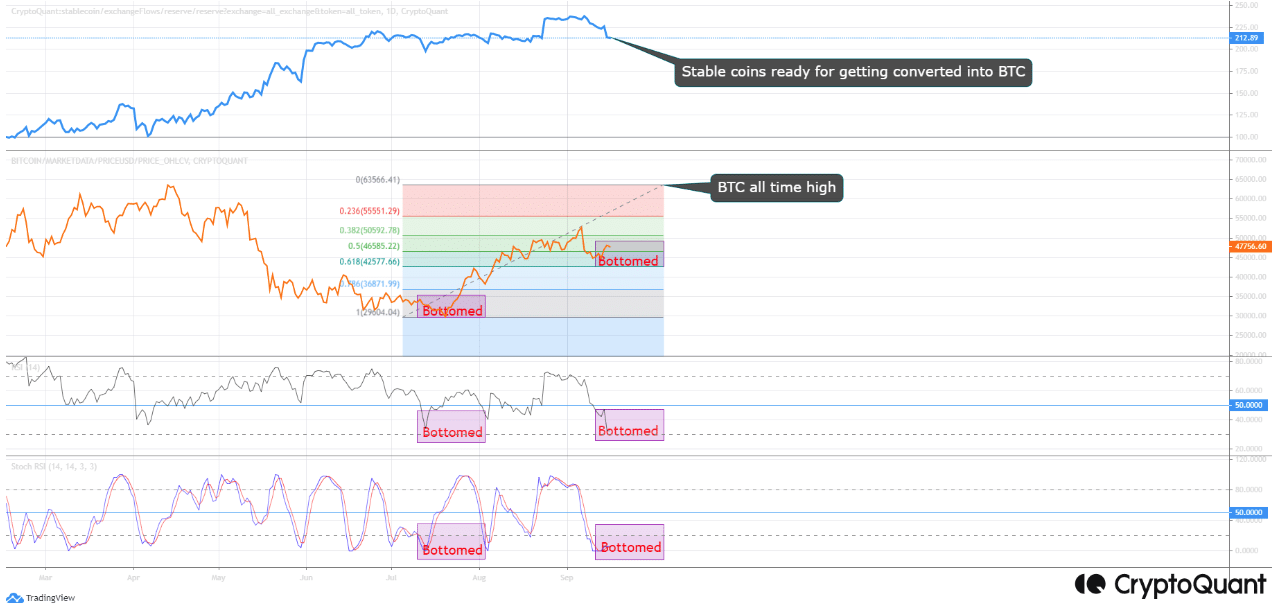Click the Jul 'Bottomed' box on price chart

point(451,307)
